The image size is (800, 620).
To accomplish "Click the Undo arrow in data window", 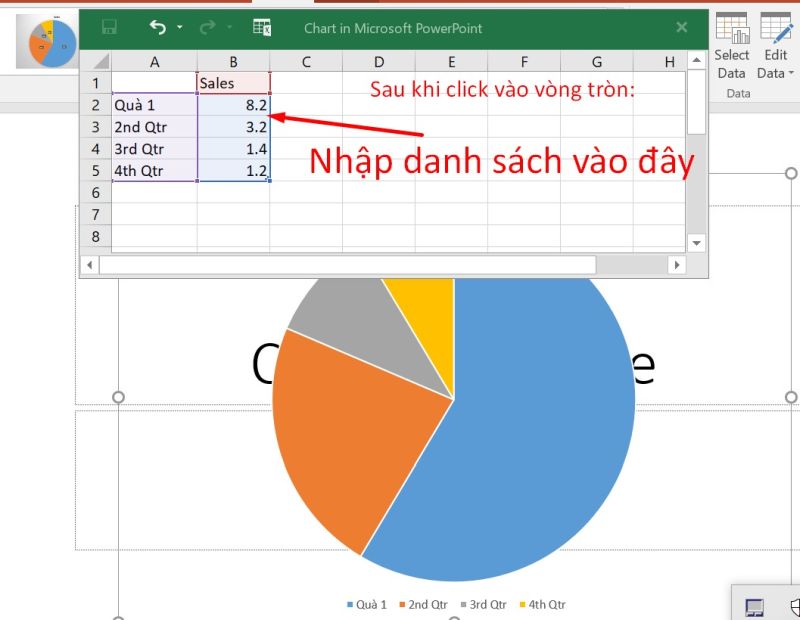I will 157,28.
